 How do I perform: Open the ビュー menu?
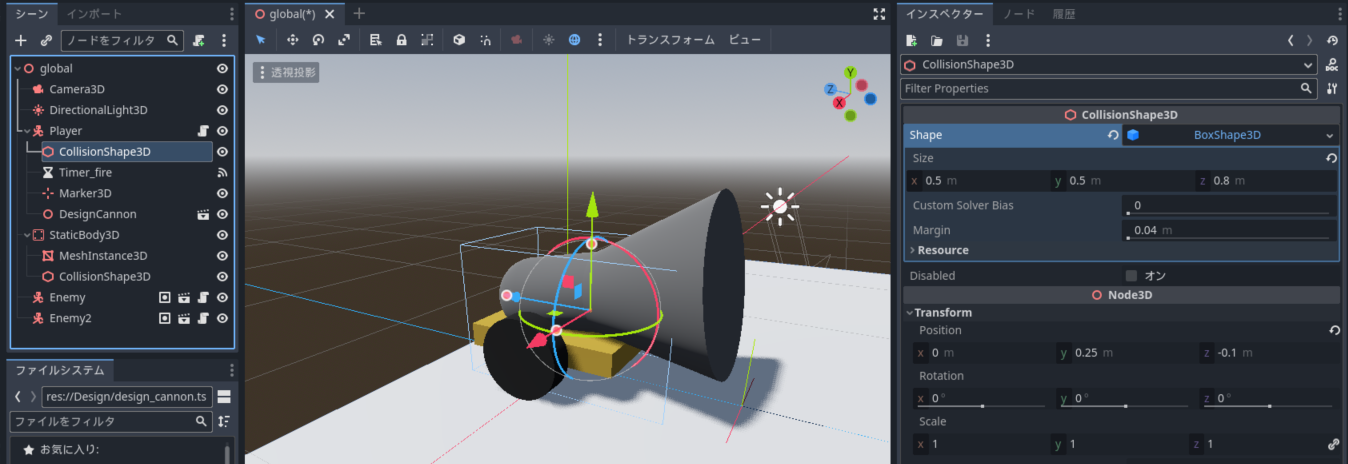point(744,40)
